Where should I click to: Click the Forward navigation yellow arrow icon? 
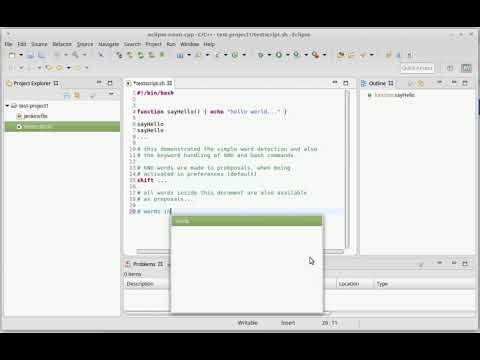click(x=77, y=68)
